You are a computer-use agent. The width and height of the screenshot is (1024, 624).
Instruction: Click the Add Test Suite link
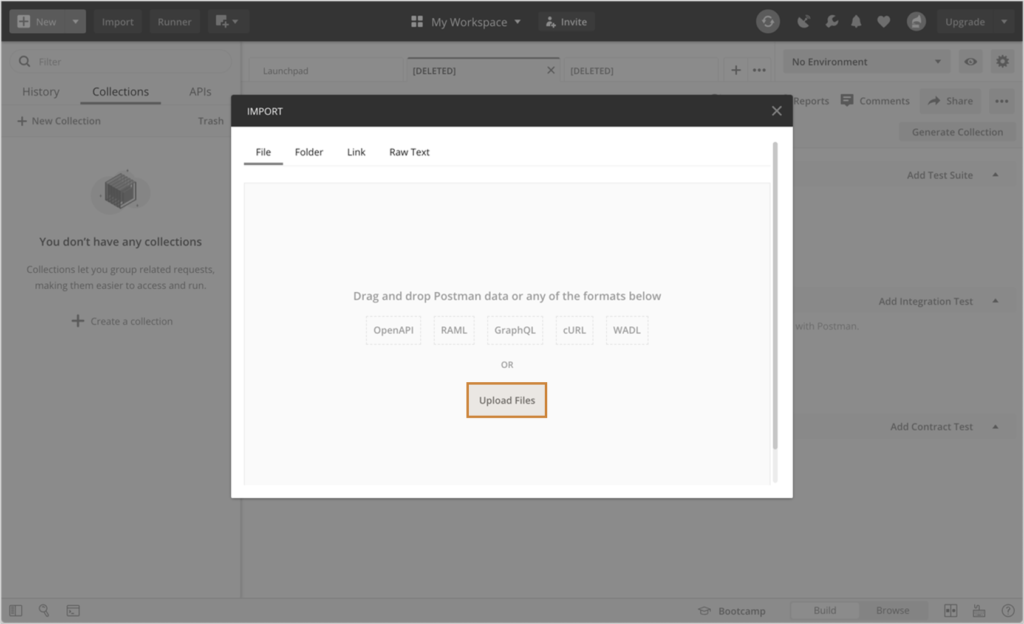939,175
